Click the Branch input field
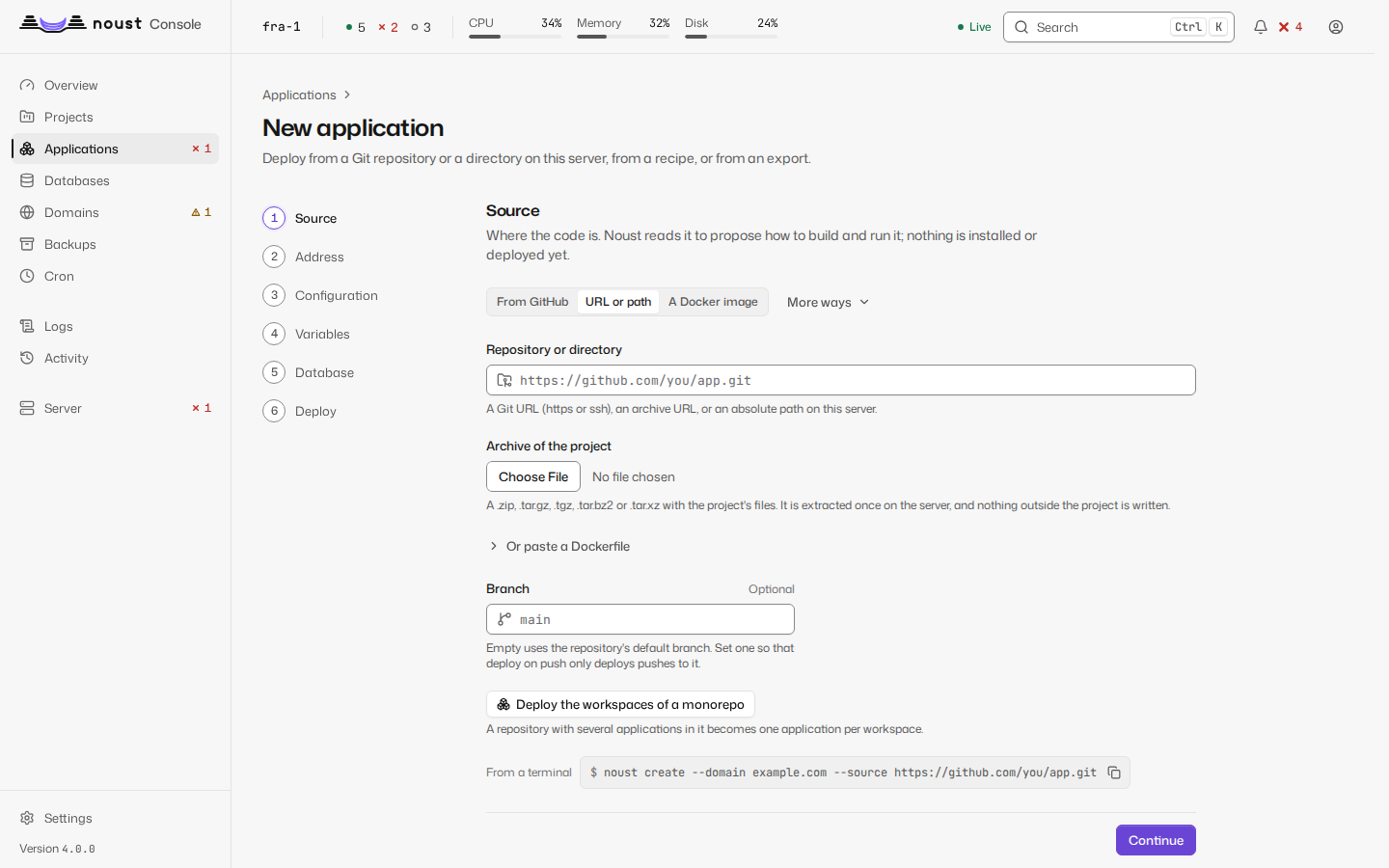Image resolution: width=1389 pixels, height=868 pixels. coord(640,619)
